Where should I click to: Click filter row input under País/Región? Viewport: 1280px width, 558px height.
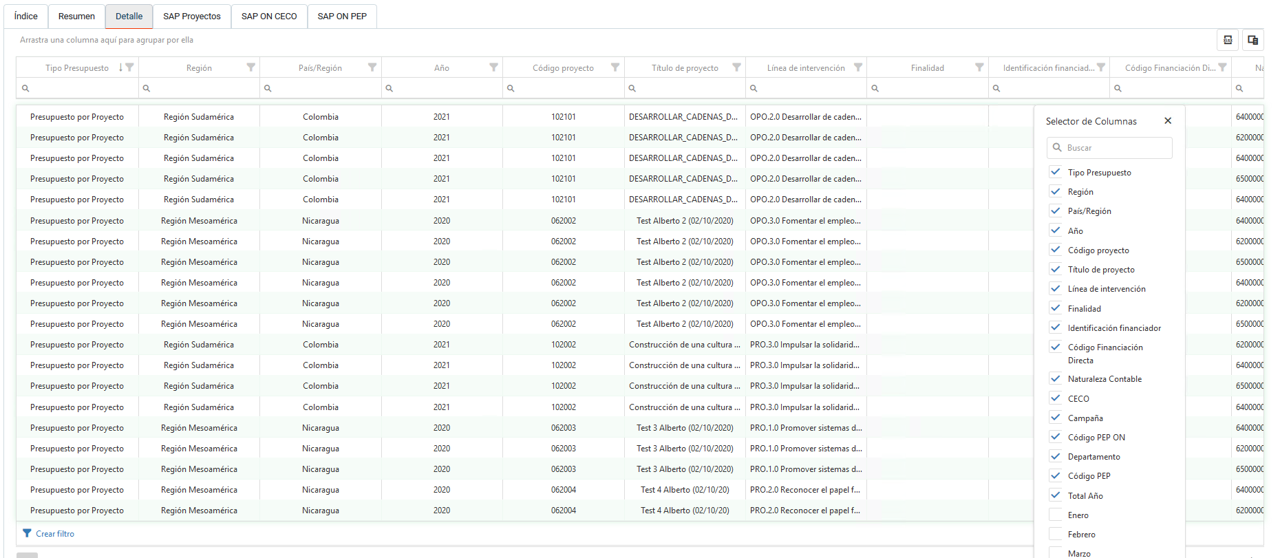pos(320,88)
